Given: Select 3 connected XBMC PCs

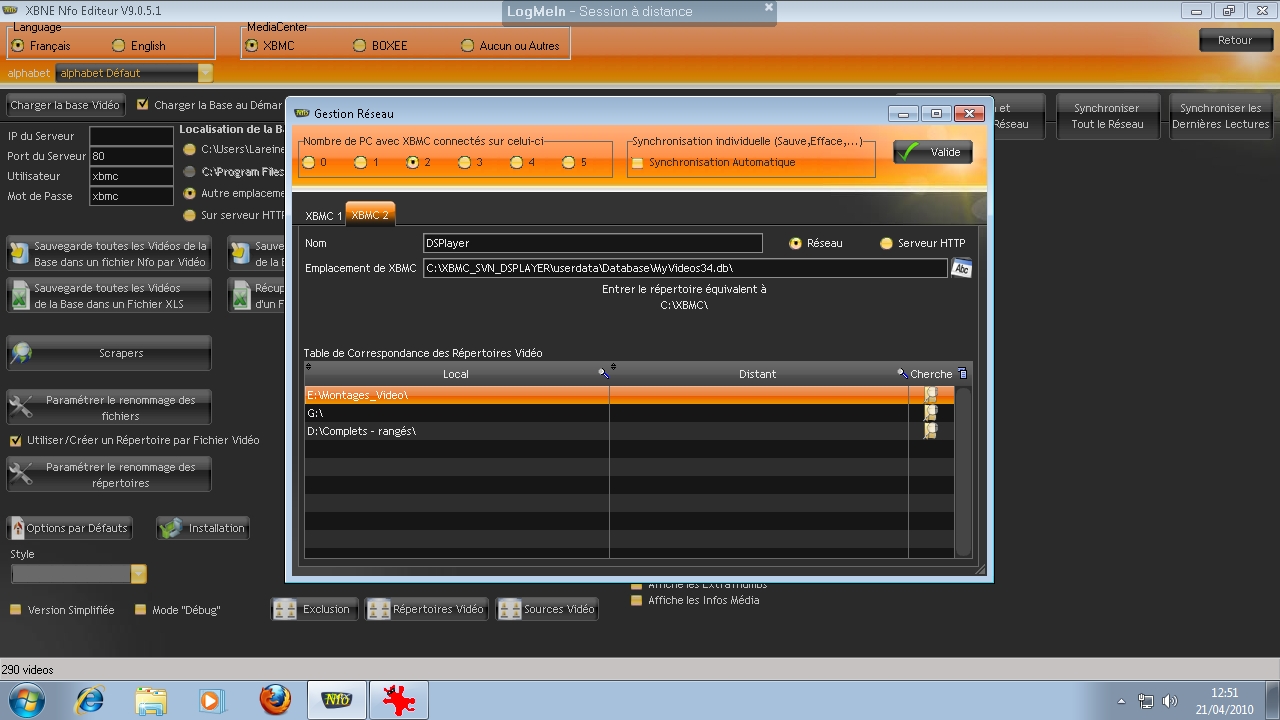Looking at the screenshot, I should [x=464, y=162].
